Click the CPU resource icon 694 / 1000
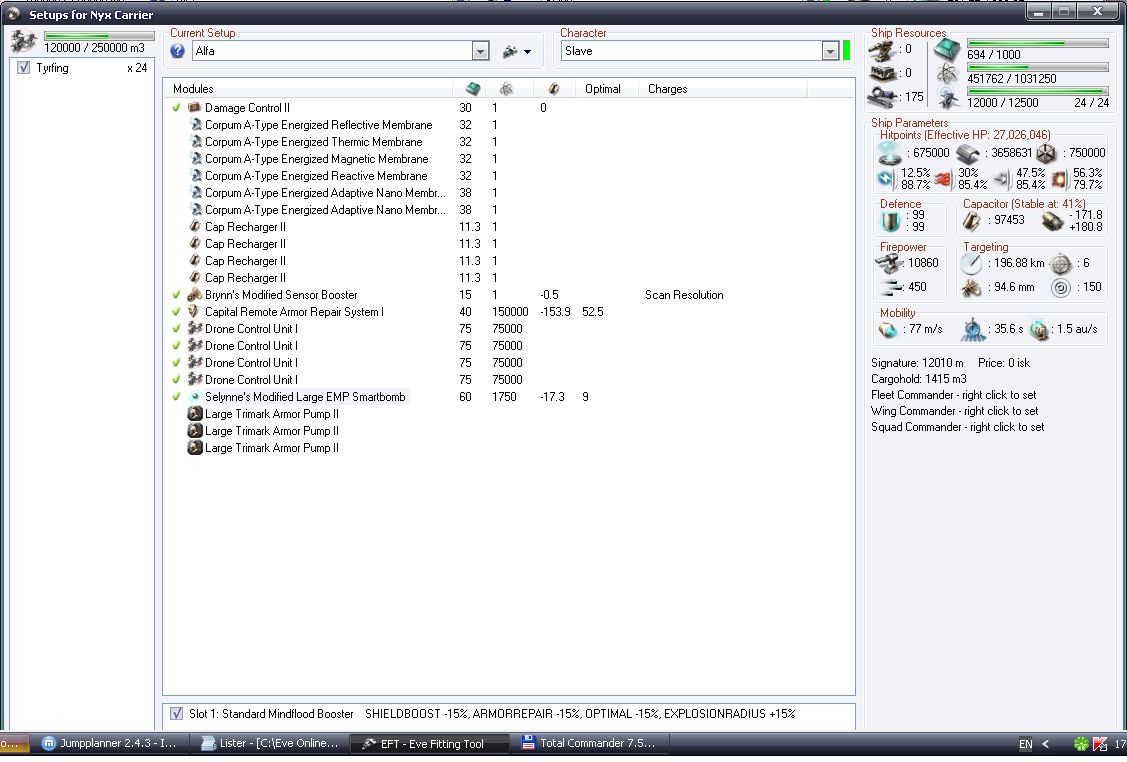Image resolution: width=1127 pixels, height=762 pixels. [947, 50]
